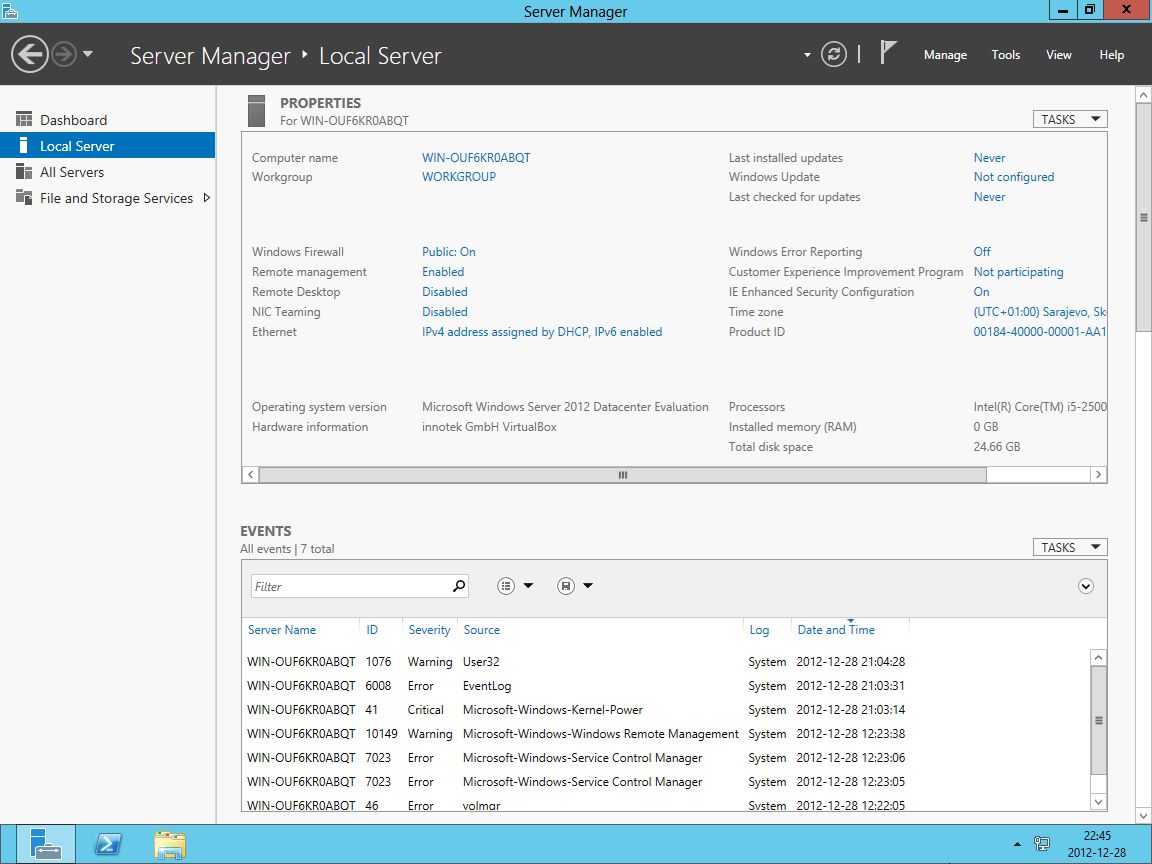Click the filter search magnifier icon

tap(458, 586)
